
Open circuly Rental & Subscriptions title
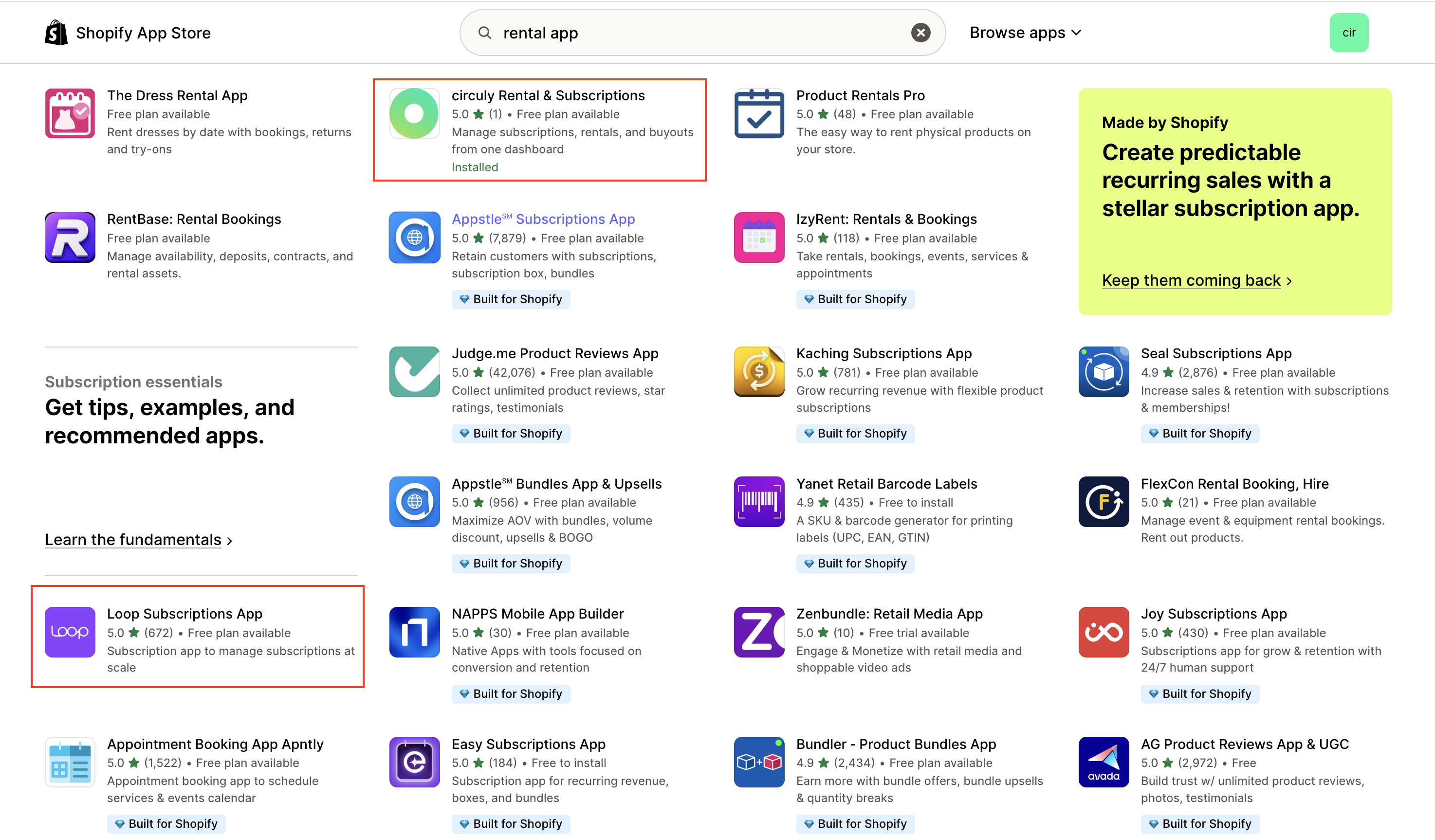(549, 95)
